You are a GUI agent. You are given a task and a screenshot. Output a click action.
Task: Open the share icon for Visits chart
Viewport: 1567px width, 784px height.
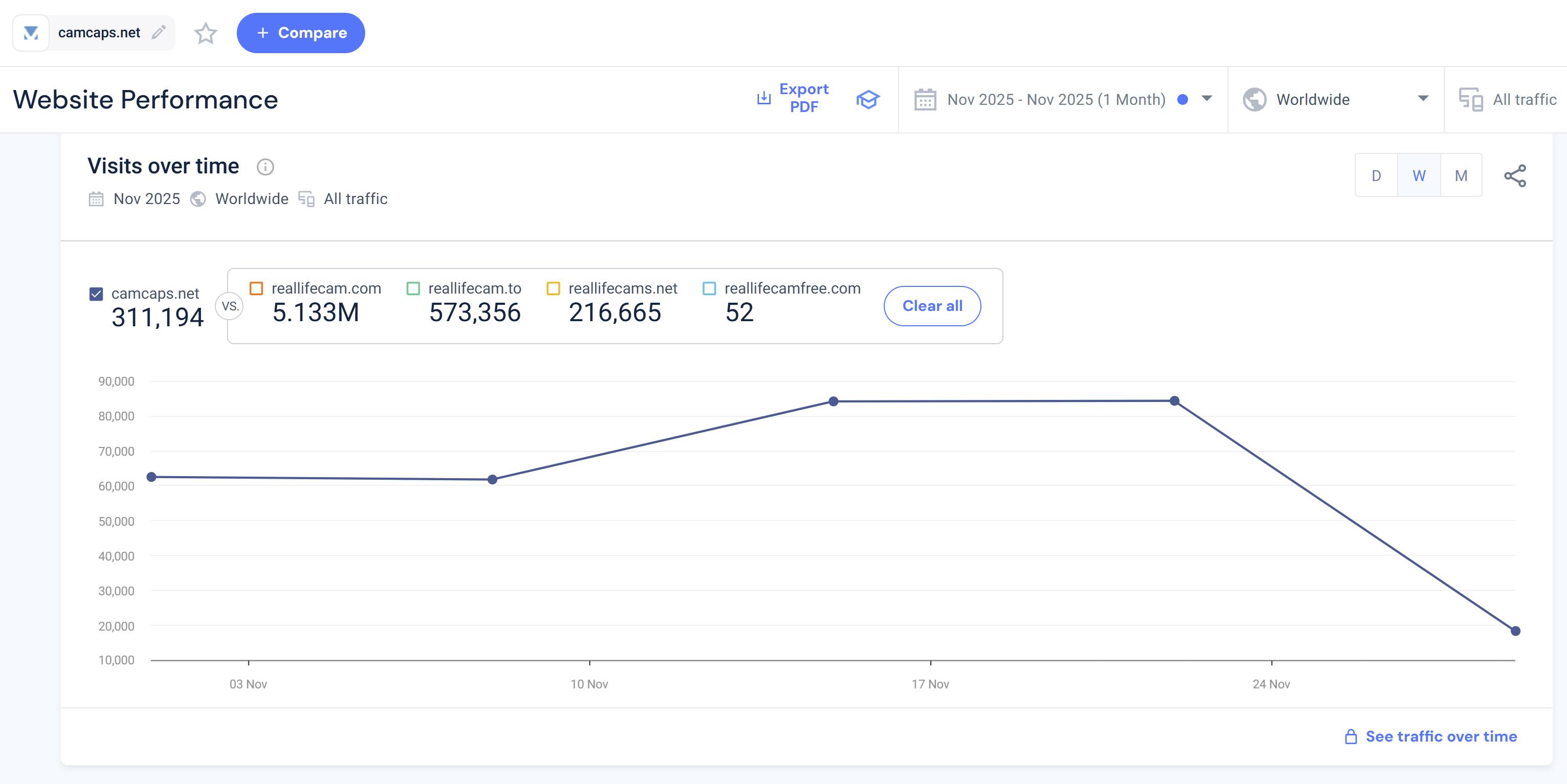click(1515, 176)
